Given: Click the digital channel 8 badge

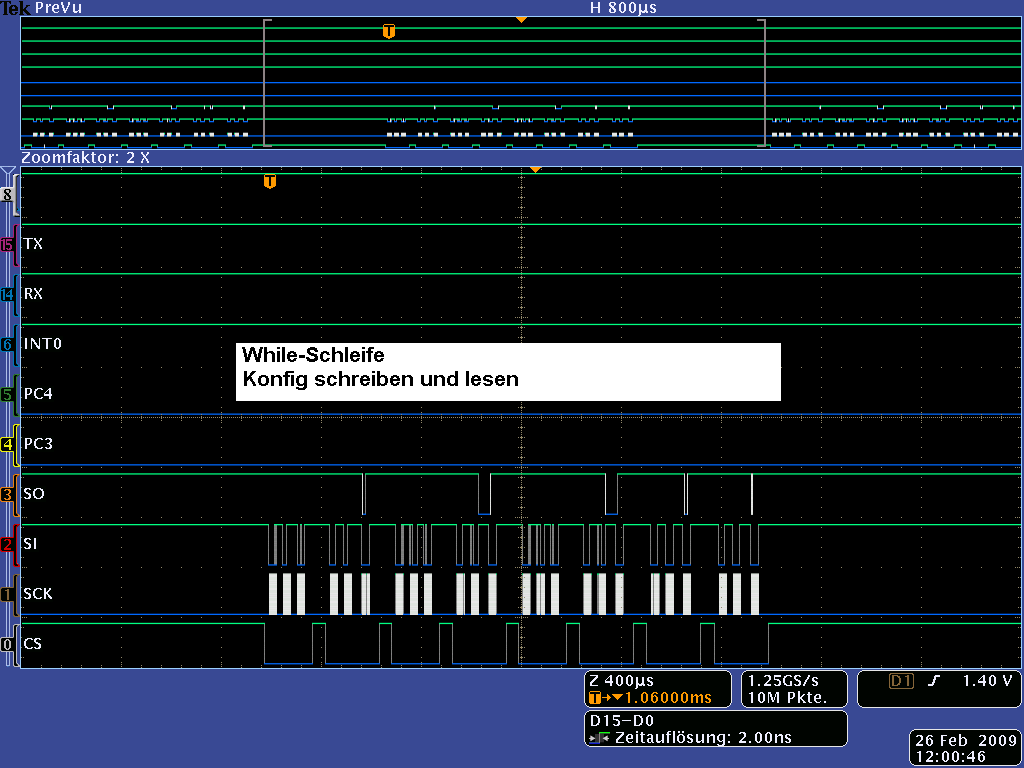Looking at the screenshot, I should pos(7,195).
